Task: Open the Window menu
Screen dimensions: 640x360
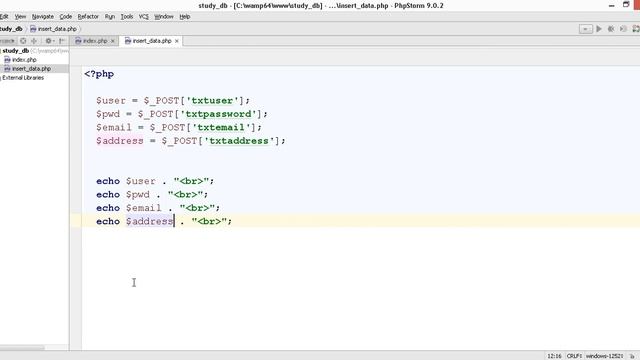Action: (x=164, y=17)
